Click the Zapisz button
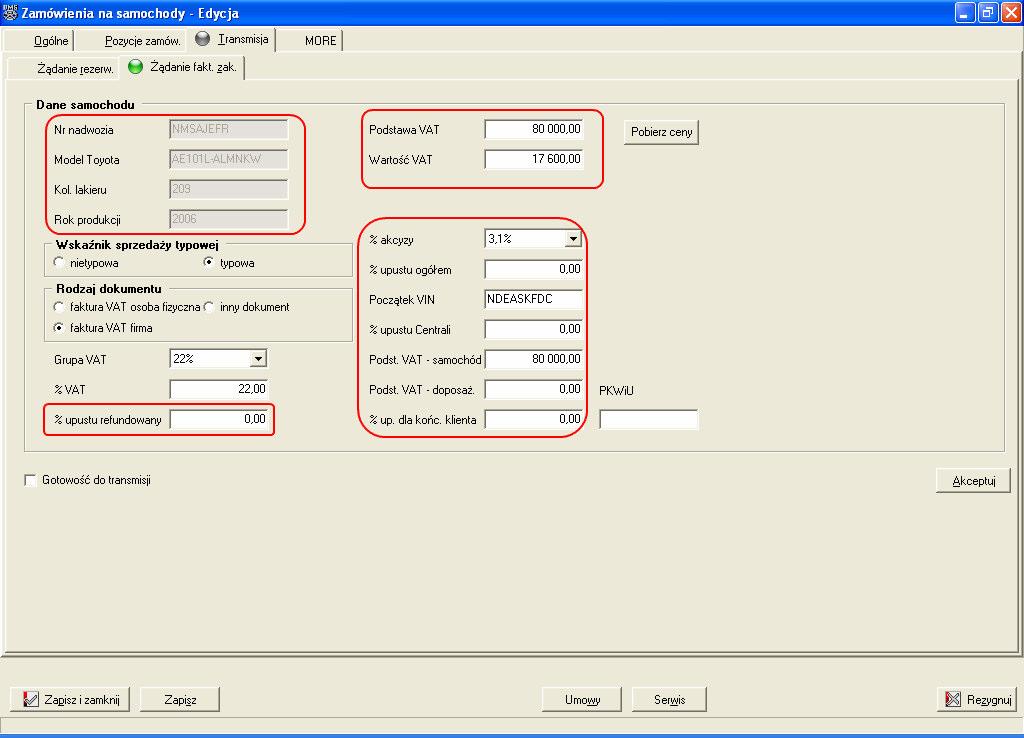Viewport: 1024px width, 738px height. click(180, 699)
